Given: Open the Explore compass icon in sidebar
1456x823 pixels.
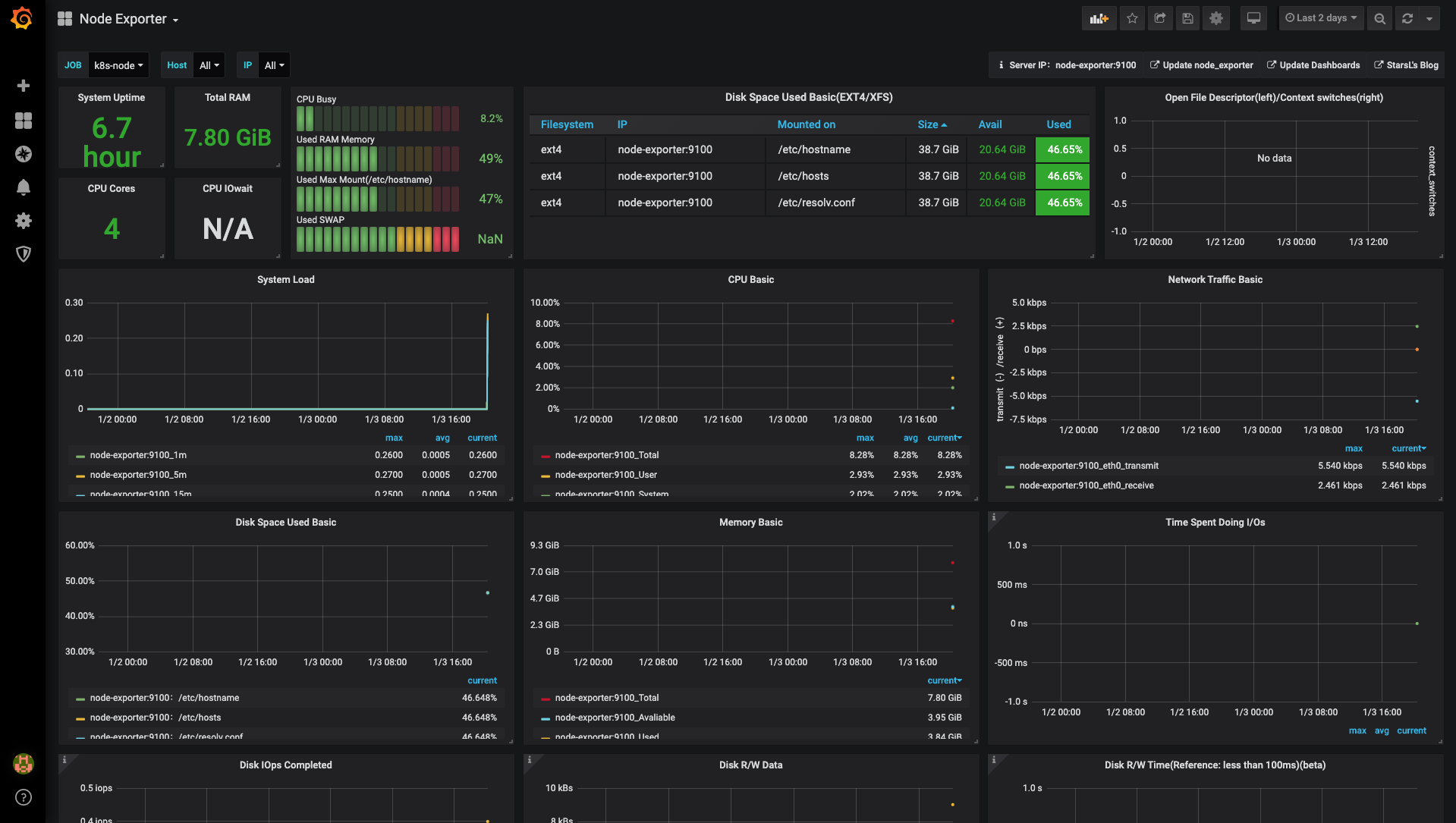Looking at the screenshot, I should coord(24,154).
